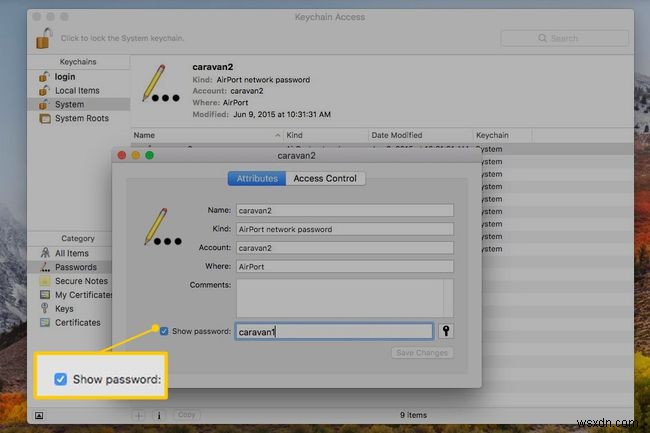The width and height of the screenshot is (650, 433).
Task: Close the caravan2 dialog with red button
Action: (x=122, y=155)
